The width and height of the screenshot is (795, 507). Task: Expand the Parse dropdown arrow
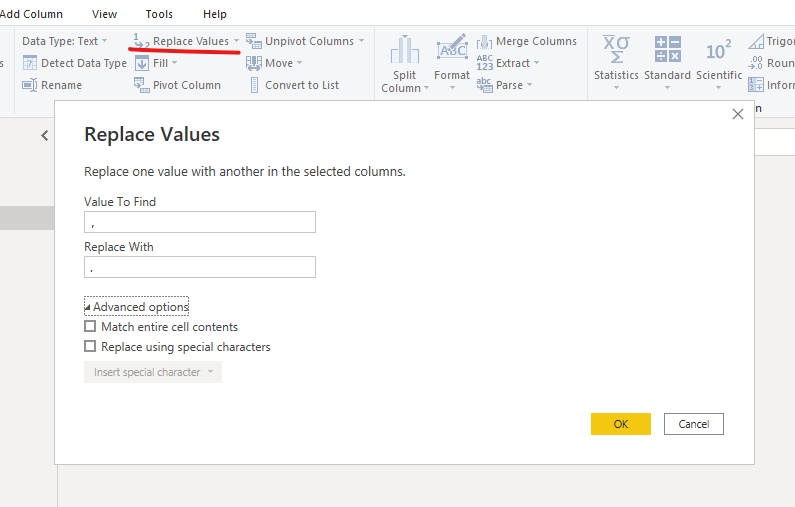point(529,85)
